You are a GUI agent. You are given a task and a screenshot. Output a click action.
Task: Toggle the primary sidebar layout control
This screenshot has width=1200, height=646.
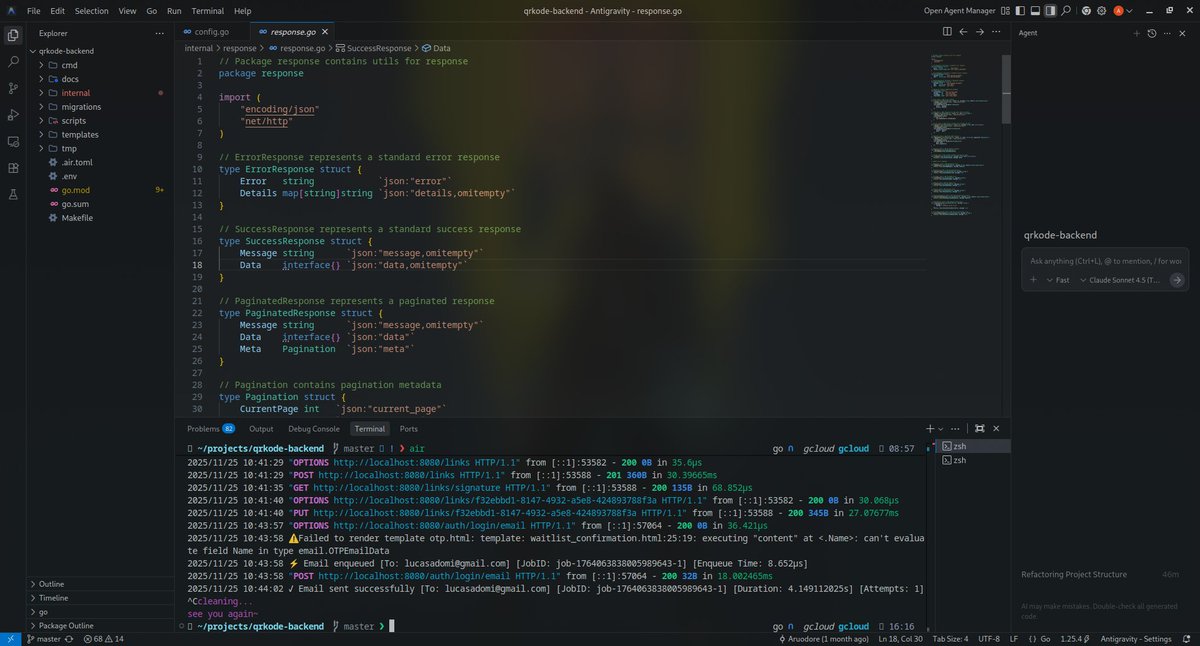1022,10
